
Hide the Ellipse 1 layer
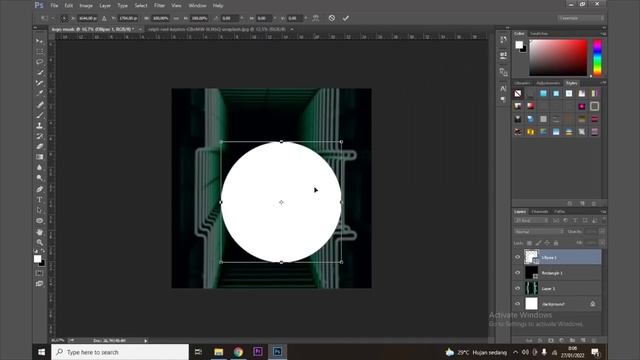tap(518, 257)
